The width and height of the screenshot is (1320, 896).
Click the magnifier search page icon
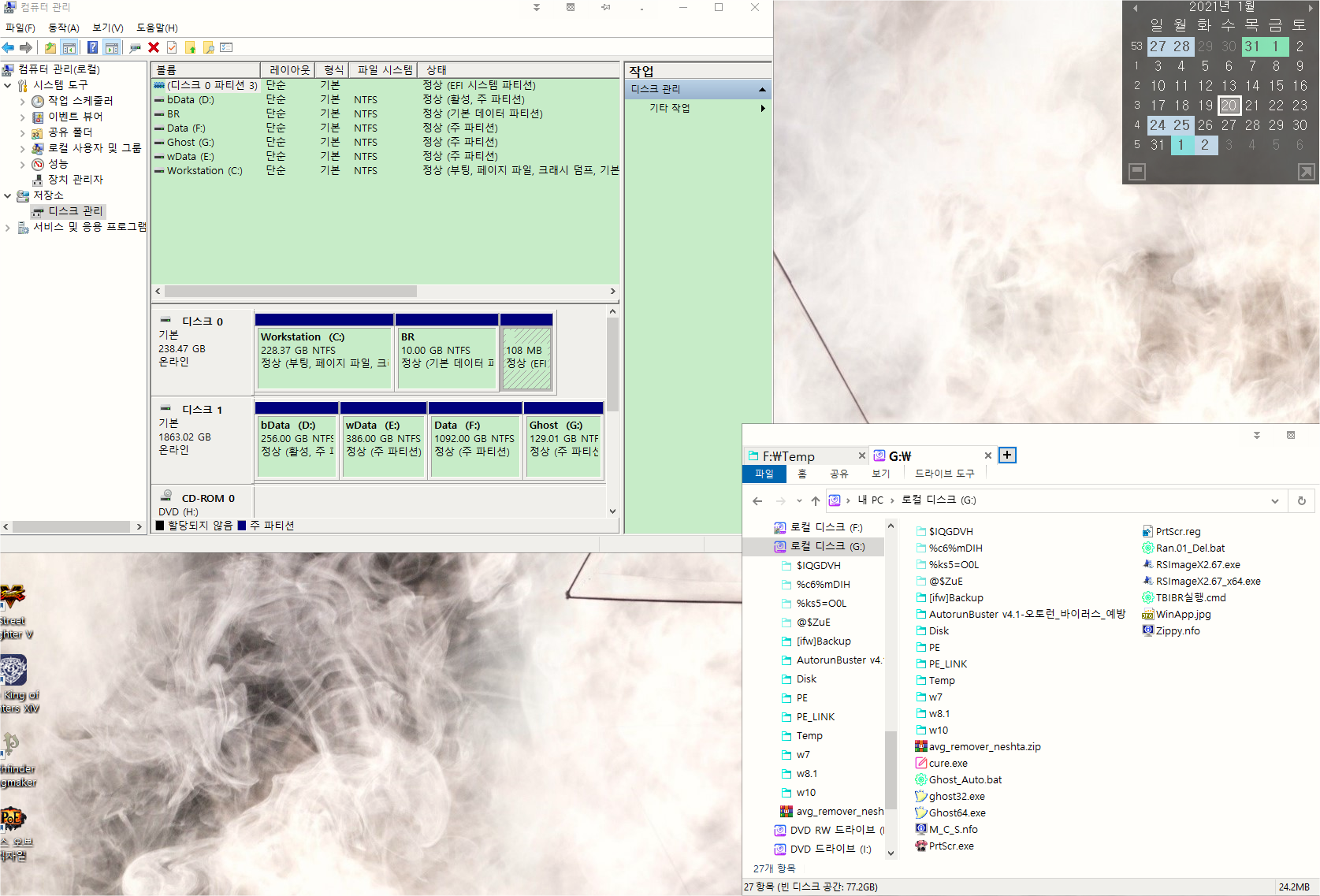209,47
